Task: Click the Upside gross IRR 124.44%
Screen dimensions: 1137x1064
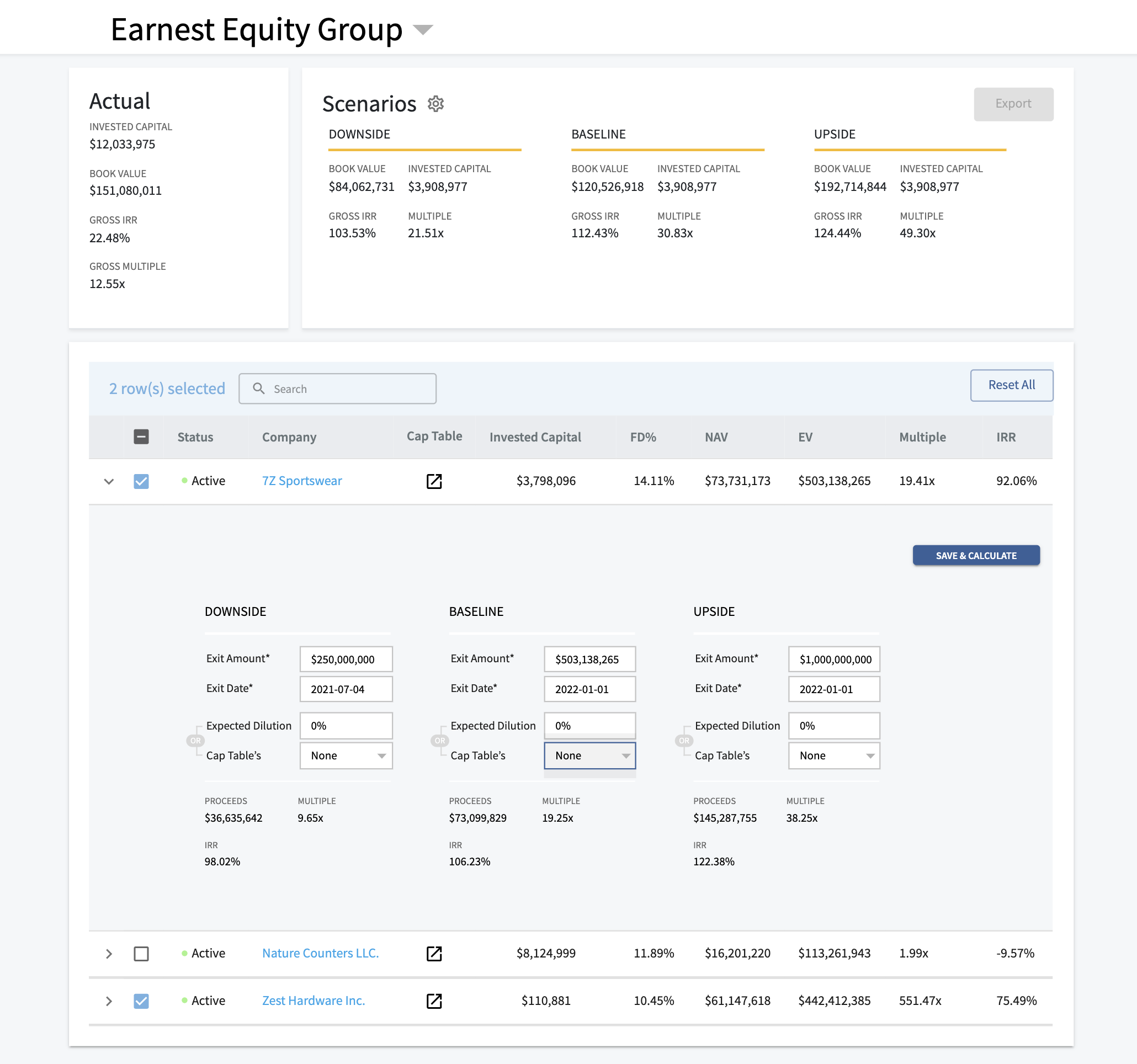Action: pyautogui.click(x=837, y=233)
